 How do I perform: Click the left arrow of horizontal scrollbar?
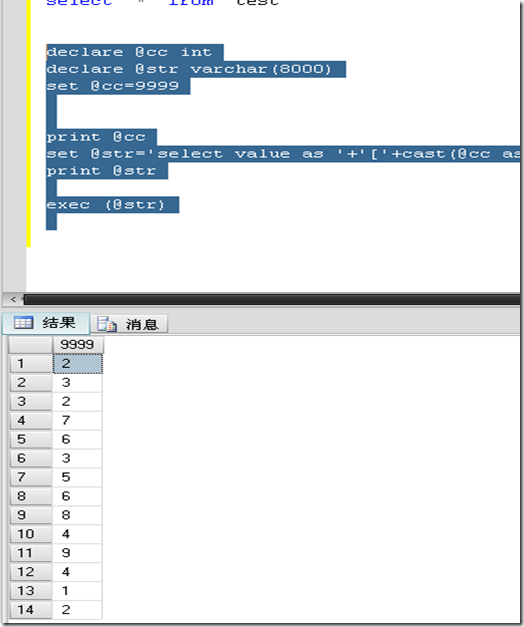tap(13, 299)
